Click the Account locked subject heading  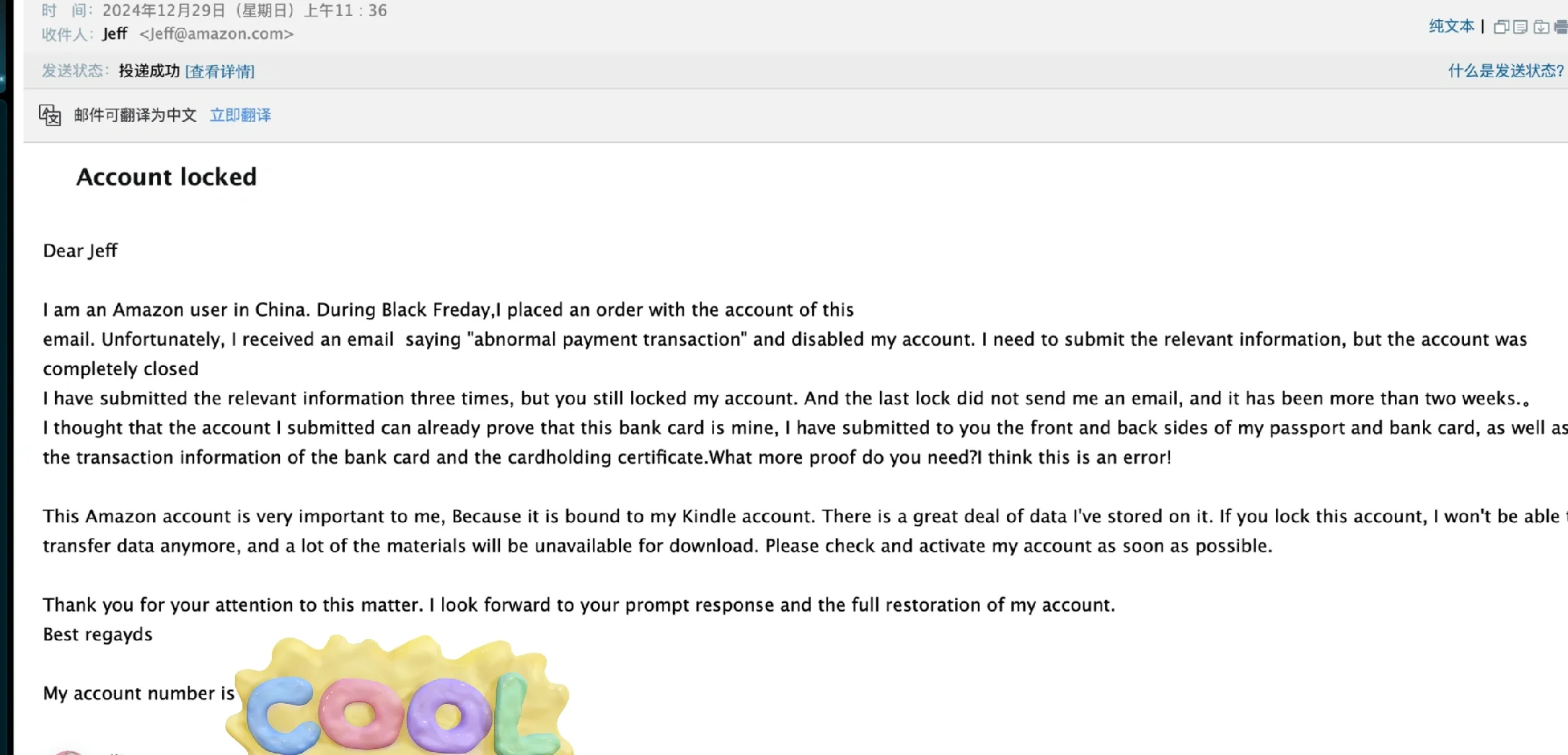point(167,177)
